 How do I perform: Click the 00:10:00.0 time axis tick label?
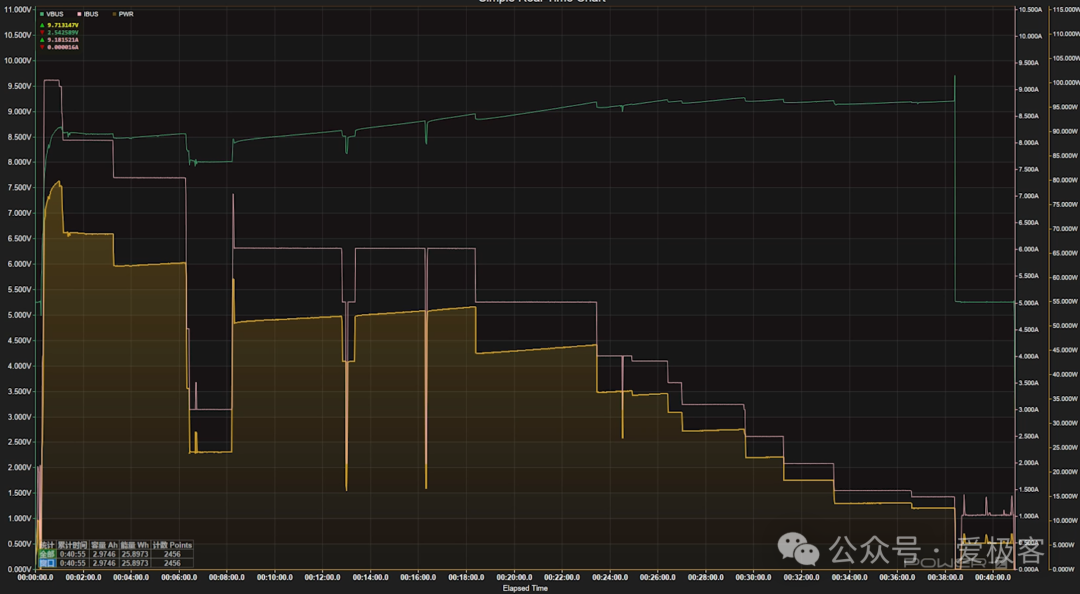[x=275, y=577]
